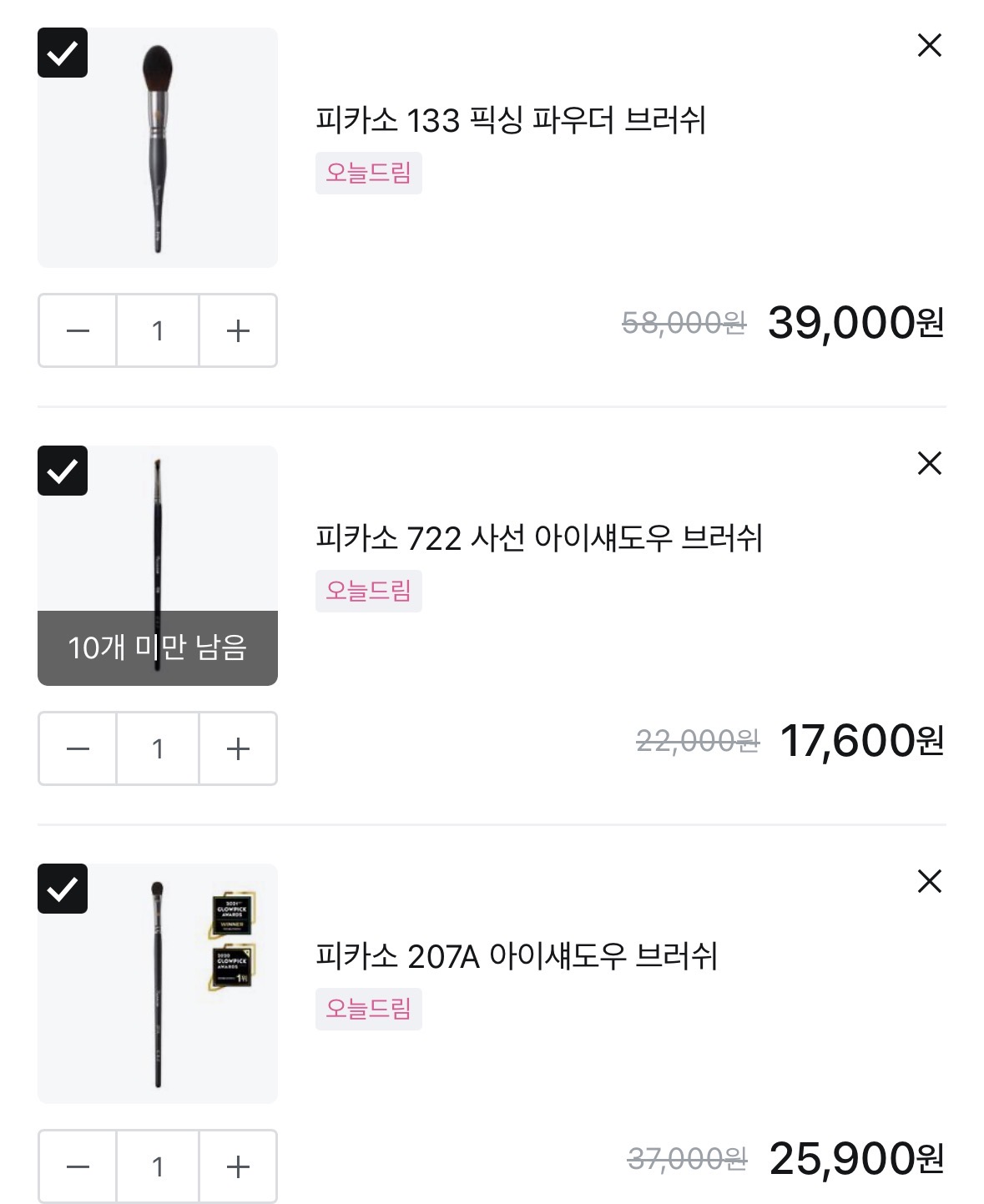The height and width of the screenshot is (1204, 984).
Task: Uncheck the 피카소 133 파우더 브러쉬 checkbox
Action: 63,53
